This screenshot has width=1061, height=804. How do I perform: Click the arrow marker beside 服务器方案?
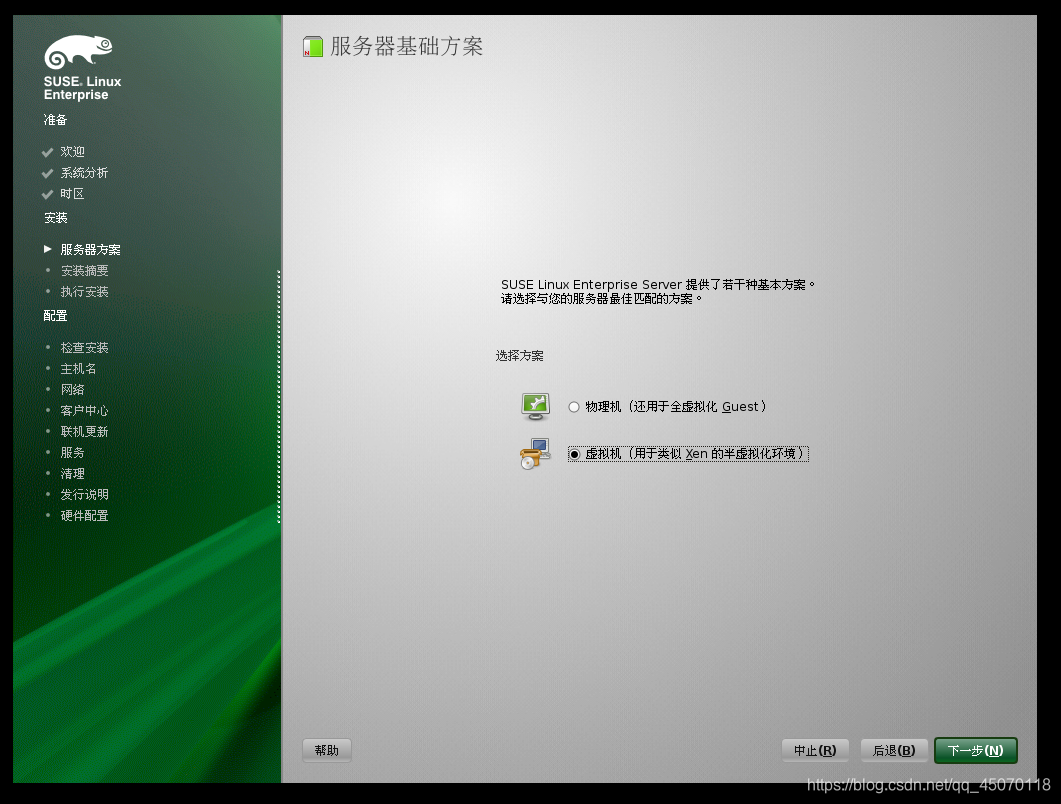point(48,249)
